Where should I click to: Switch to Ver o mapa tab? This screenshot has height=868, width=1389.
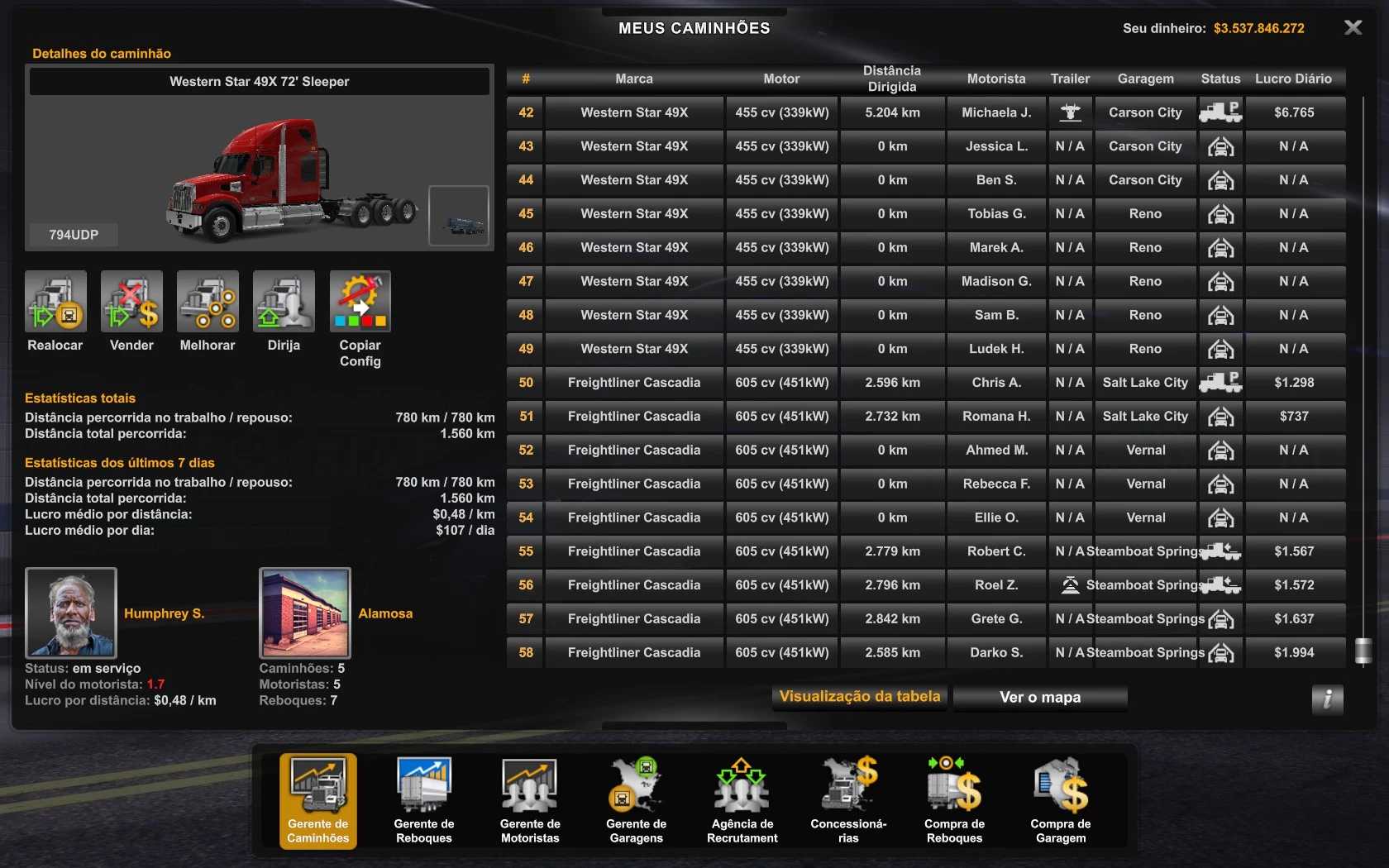coord(1040,698)
